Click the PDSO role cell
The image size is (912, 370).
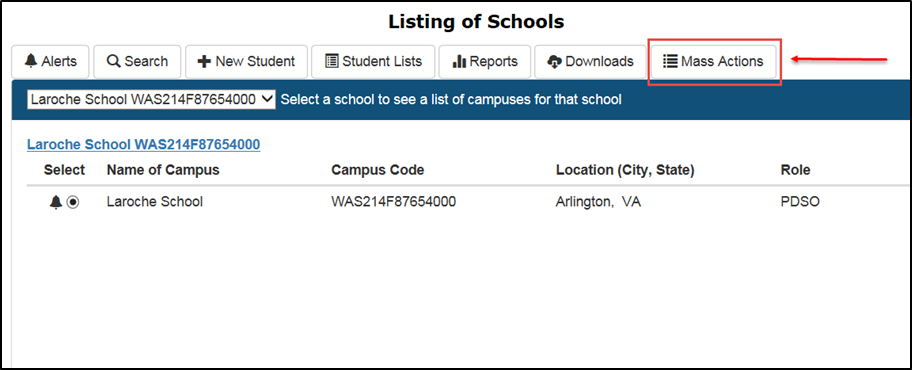(x=800, y=202)
